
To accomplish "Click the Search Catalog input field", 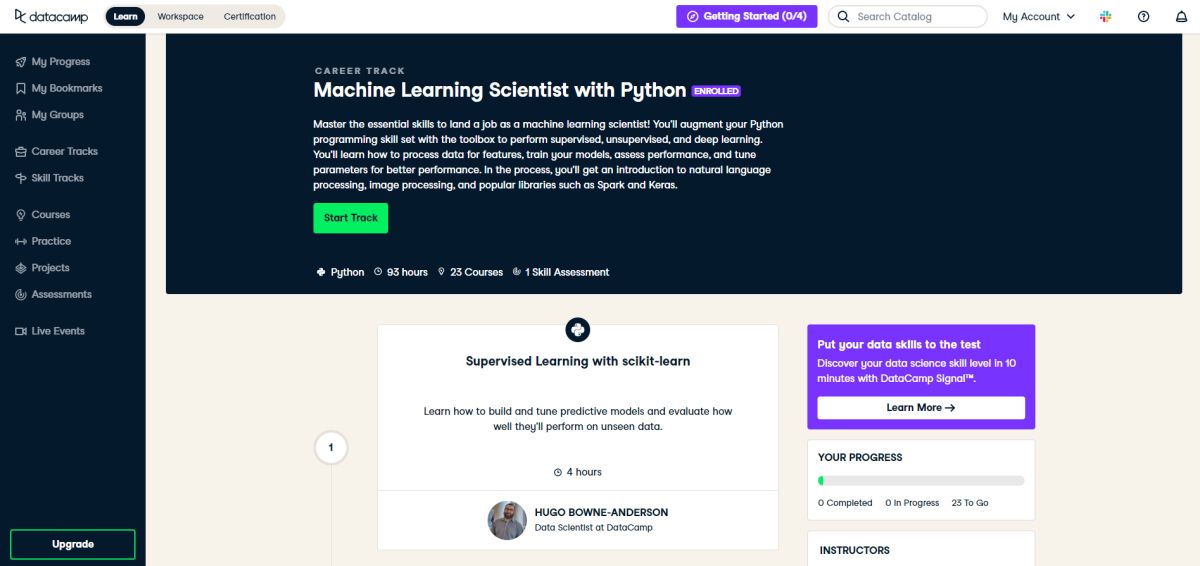I will click(x=908, y=16).
